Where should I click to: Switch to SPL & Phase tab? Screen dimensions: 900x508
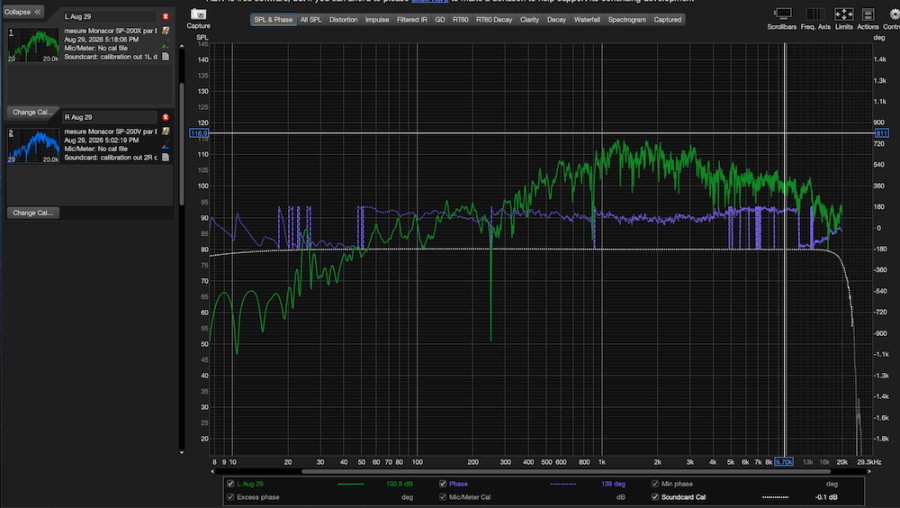[273, 20]
